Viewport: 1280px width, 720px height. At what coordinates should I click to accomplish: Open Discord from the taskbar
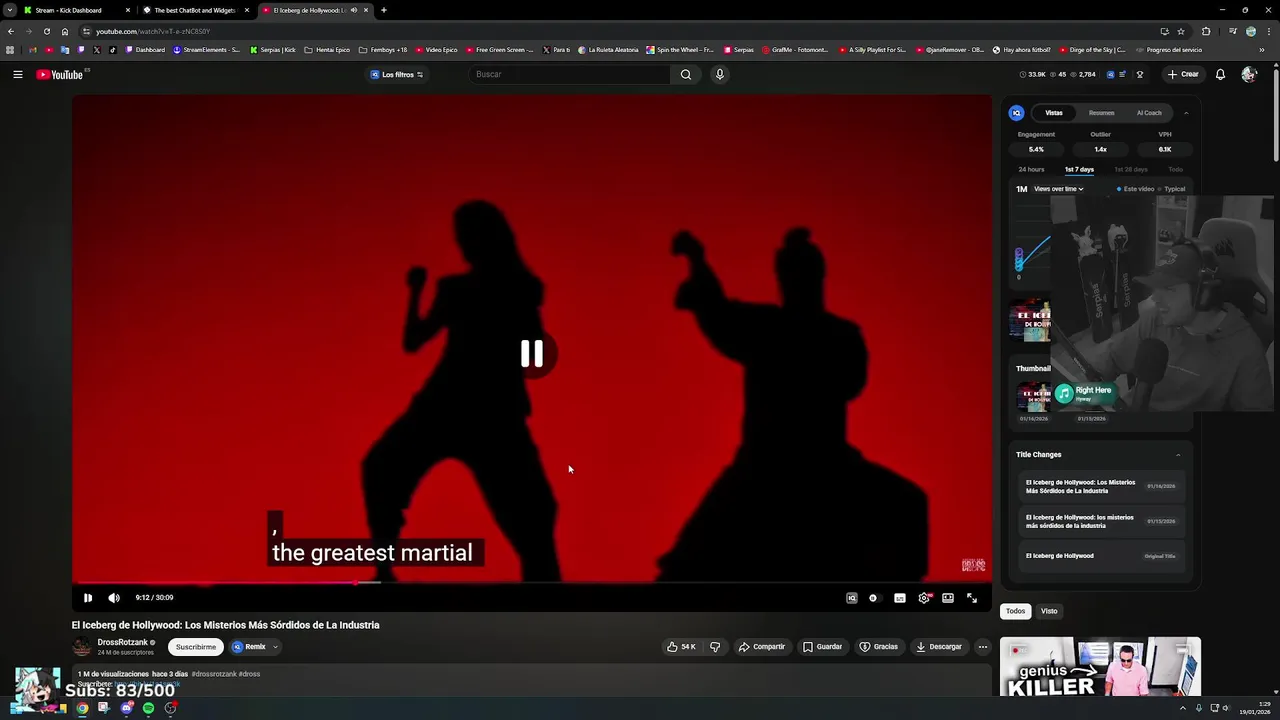pyautogui.click(x=126, y=708)
